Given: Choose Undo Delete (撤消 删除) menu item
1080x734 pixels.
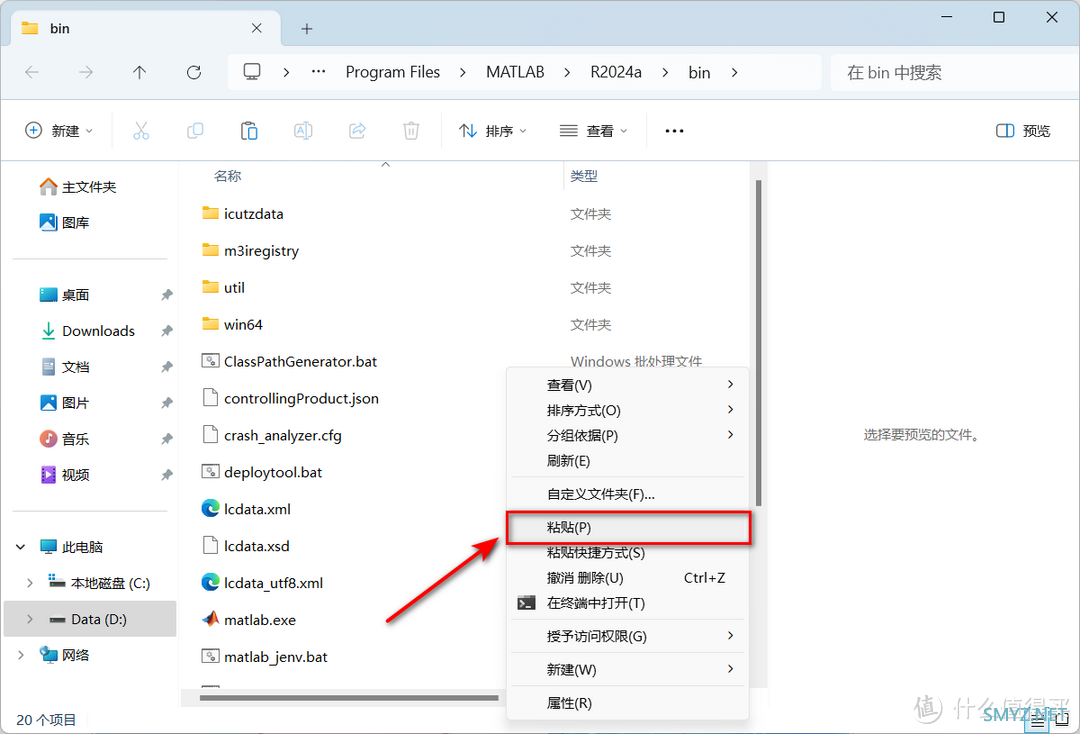Looking at the screenshot, I should coord(628,578).
